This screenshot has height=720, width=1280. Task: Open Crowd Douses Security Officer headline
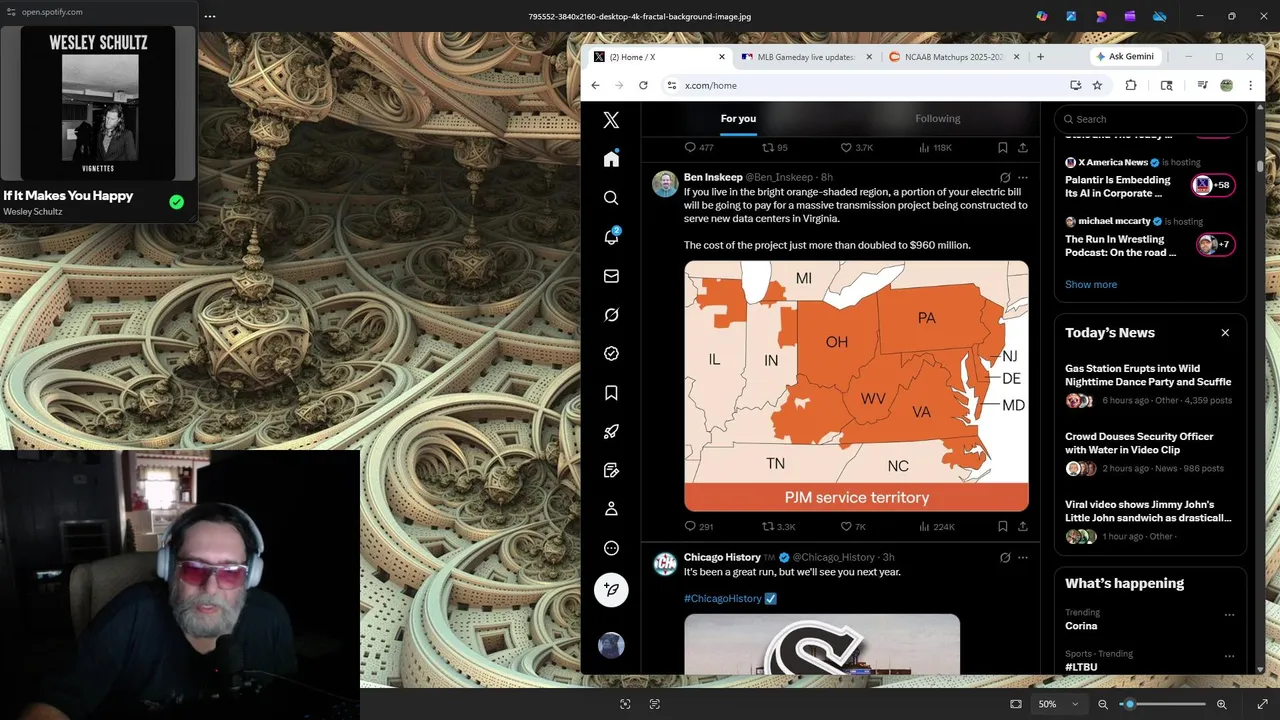point(1139,443)
